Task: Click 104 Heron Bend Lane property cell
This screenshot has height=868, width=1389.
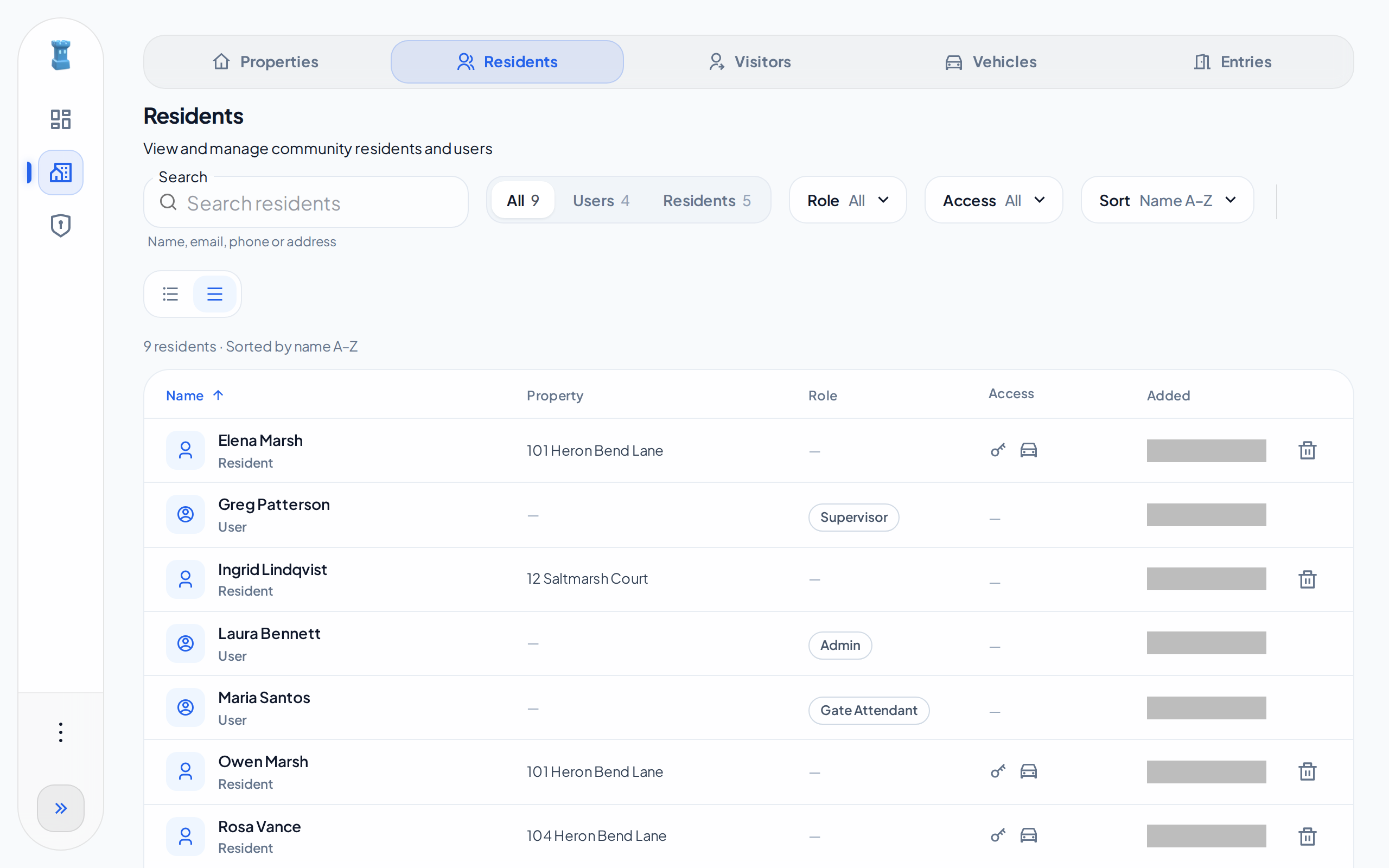Action: click(x=596, y=836)
